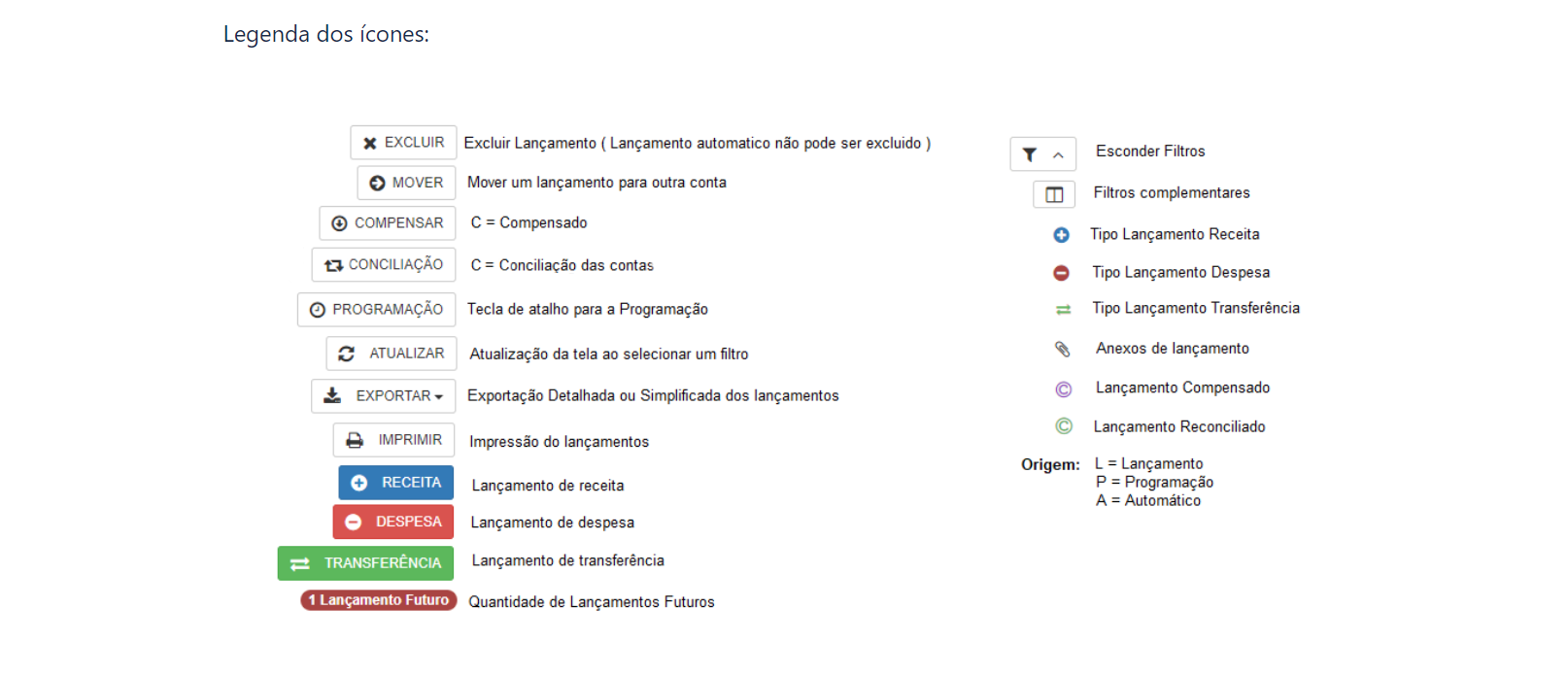Click the COMPENSAR button
1568x676 pixels.
388,223
